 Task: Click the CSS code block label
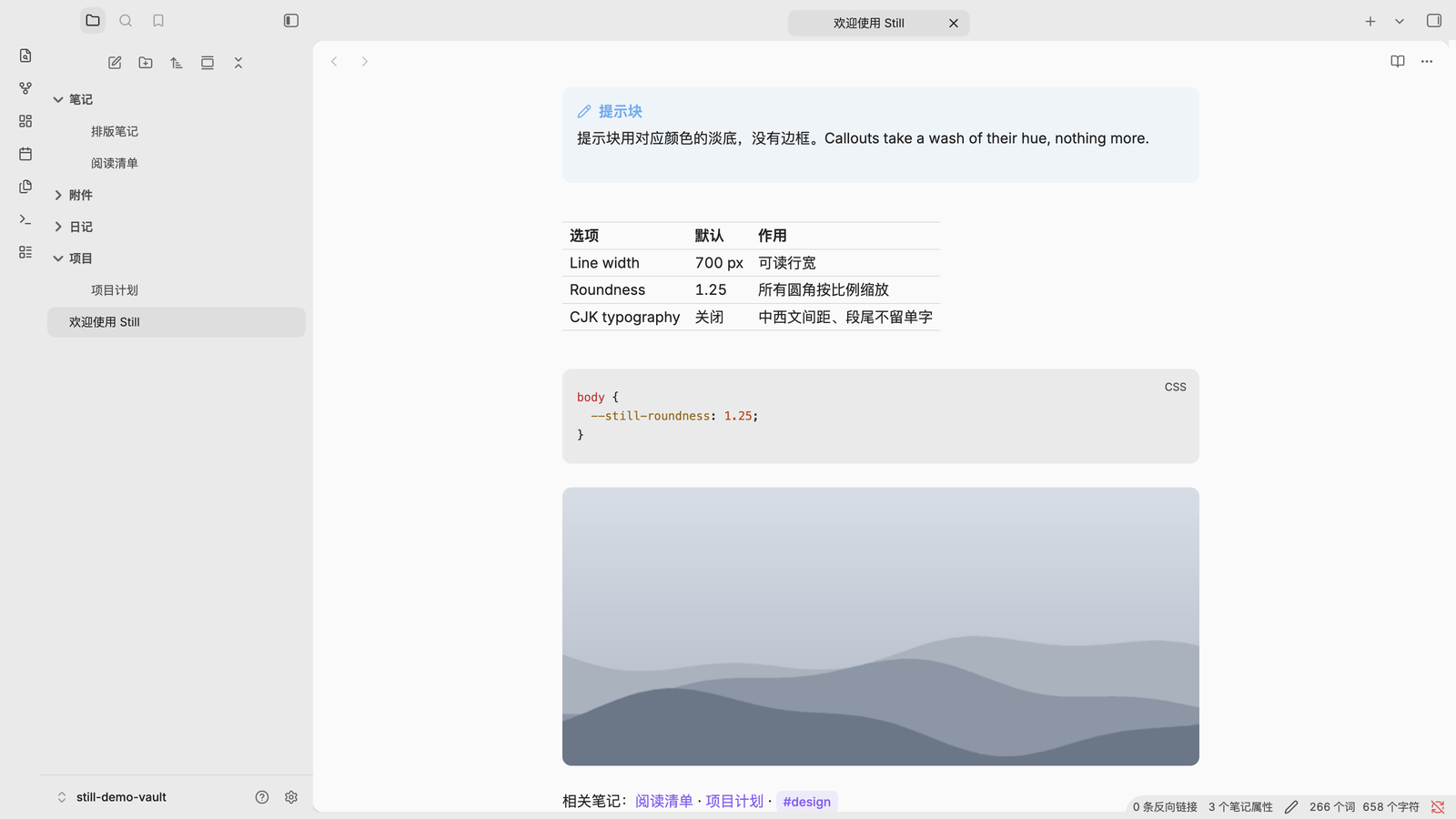click(1176, 387)
